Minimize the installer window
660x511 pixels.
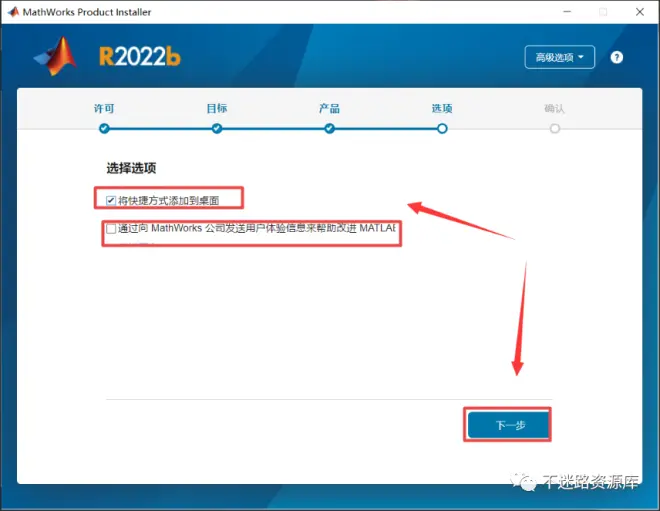(567, 12)
